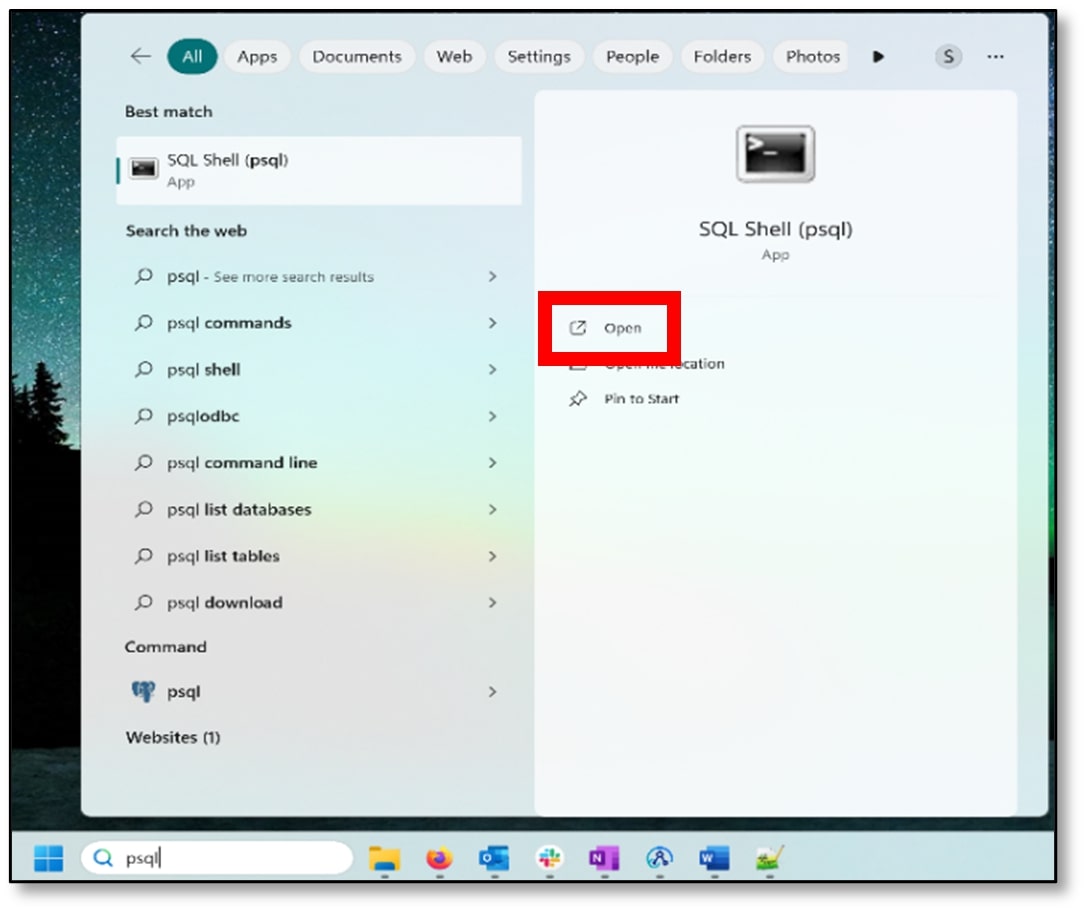Expand chevron for psql command line

[x=492, y=462]
